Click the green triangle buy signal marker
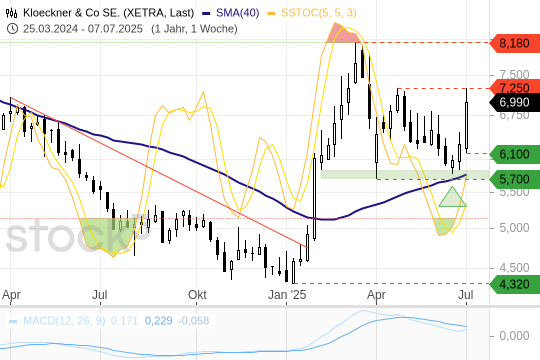Viewport: 540px width, 360px height. pos(453,197)
